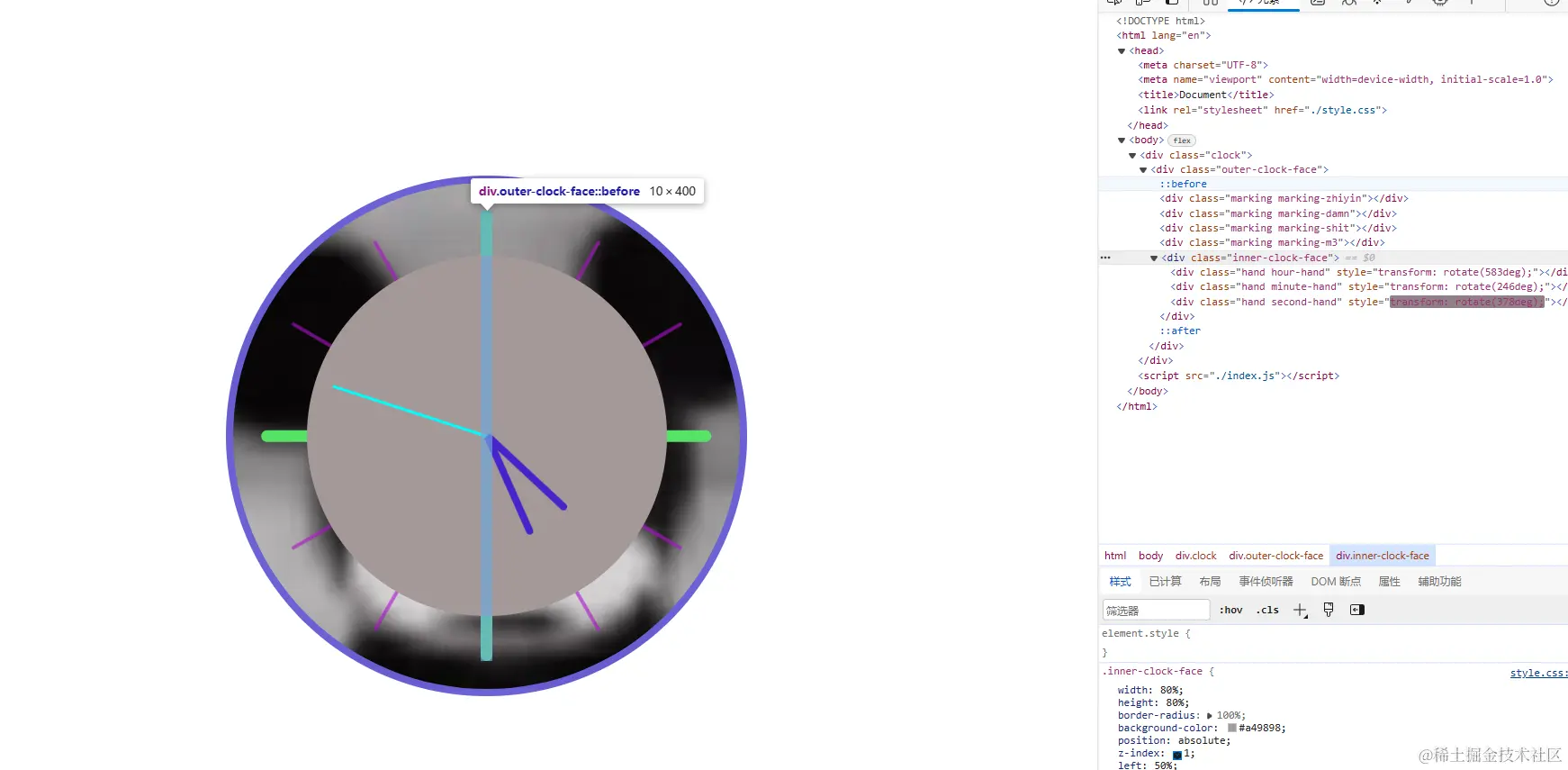Open the 事件侦听器 tab
1568x770 pixels.
tap(1266, 582)
